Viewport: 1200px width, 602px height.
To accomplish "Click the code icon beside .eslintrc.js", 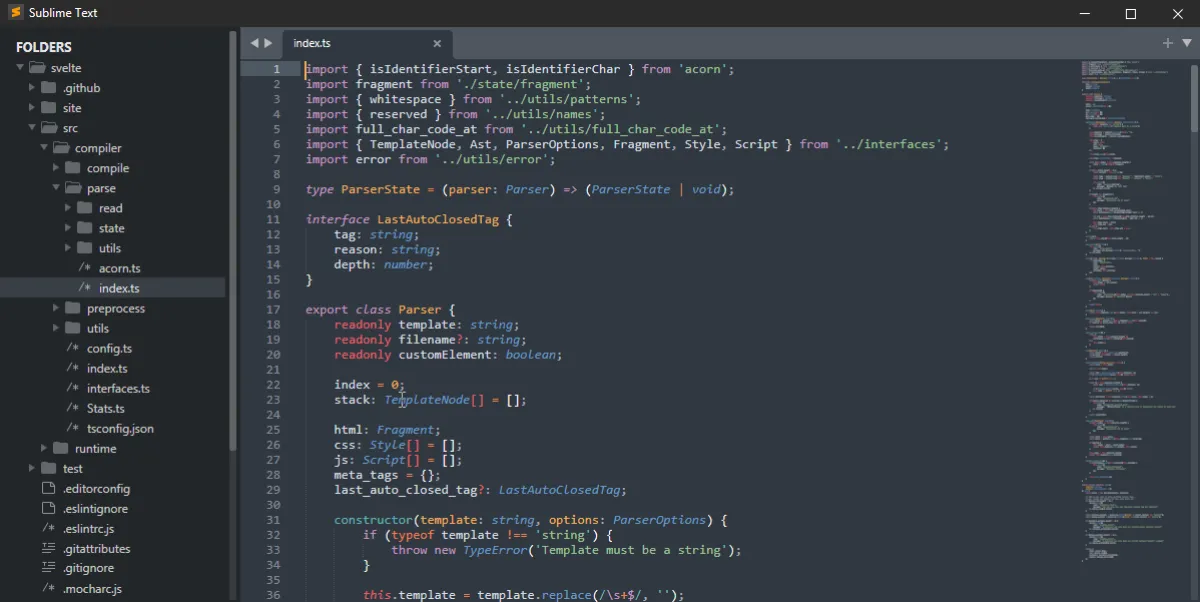I will coord(48,528).
